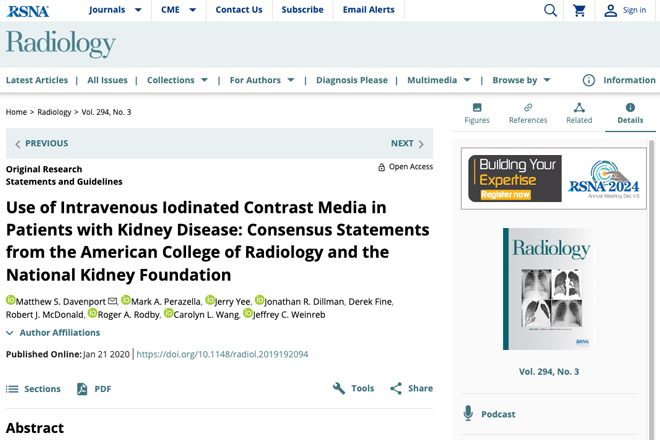Go to All Issues
The height and width of the screenshot is (440, 660).
tap(107, 80)
